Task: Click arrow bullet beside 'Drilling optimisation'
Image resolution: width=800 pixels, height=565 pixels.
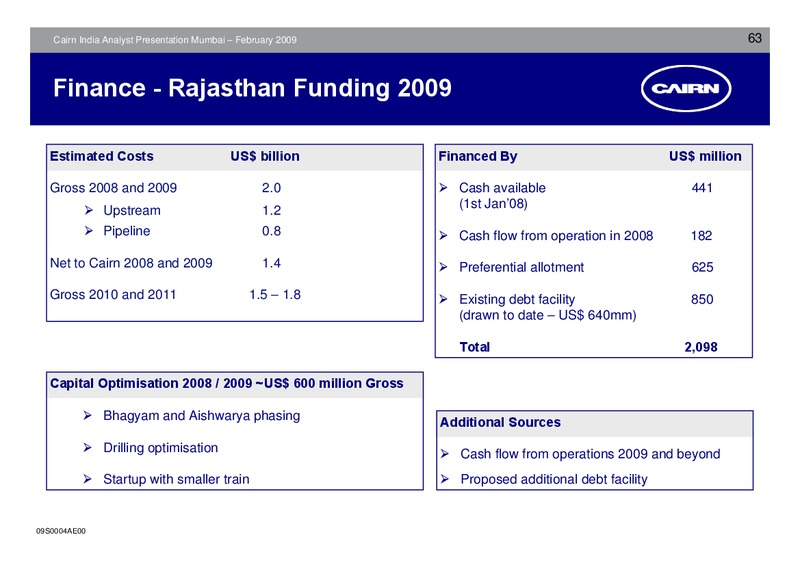Action: click(x=88, y=448)
